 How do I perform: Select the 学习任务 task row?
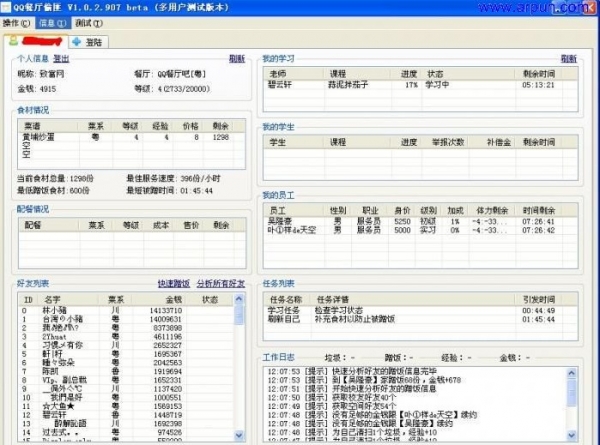[420, 310]
